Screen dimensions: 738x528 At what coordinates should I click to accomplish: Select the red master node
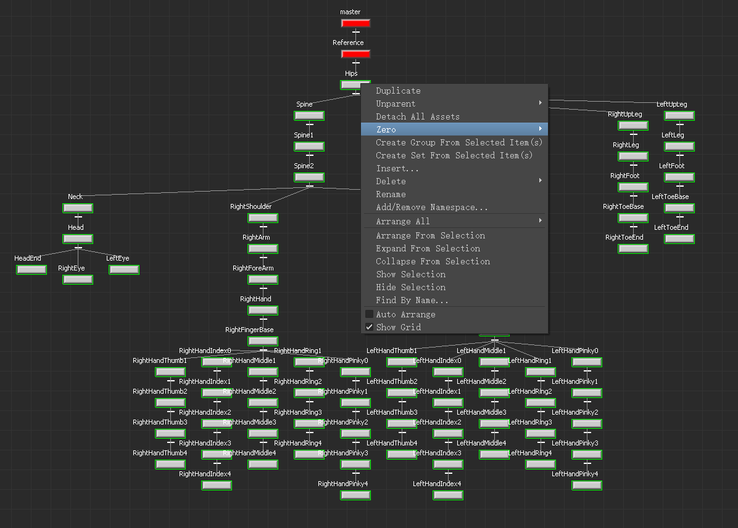tap(355, 23)
